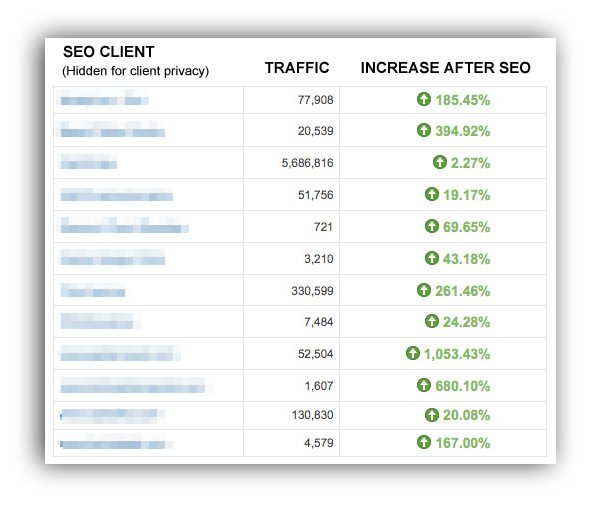Click the traffic value 77,908
This screenshot has height=514, width=593.
point(315,100)
